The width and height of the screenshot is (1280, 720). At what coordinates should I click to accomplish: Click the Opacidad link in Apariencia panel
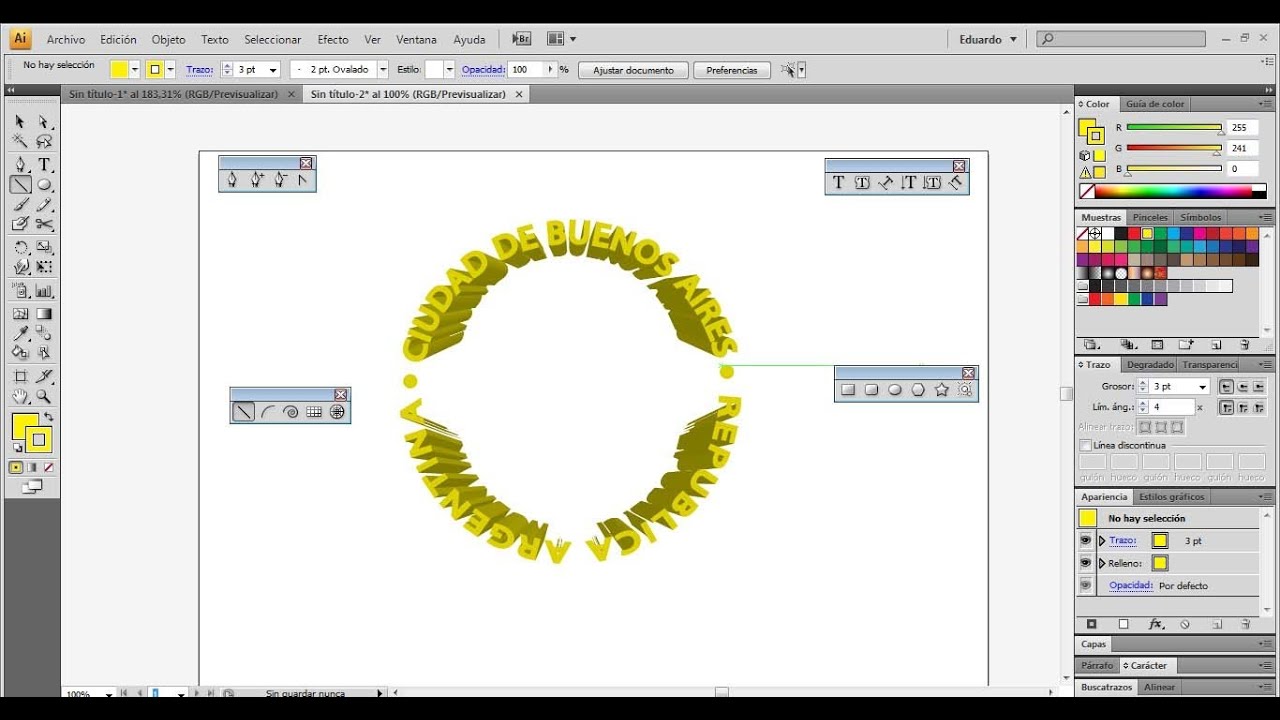1131,585
